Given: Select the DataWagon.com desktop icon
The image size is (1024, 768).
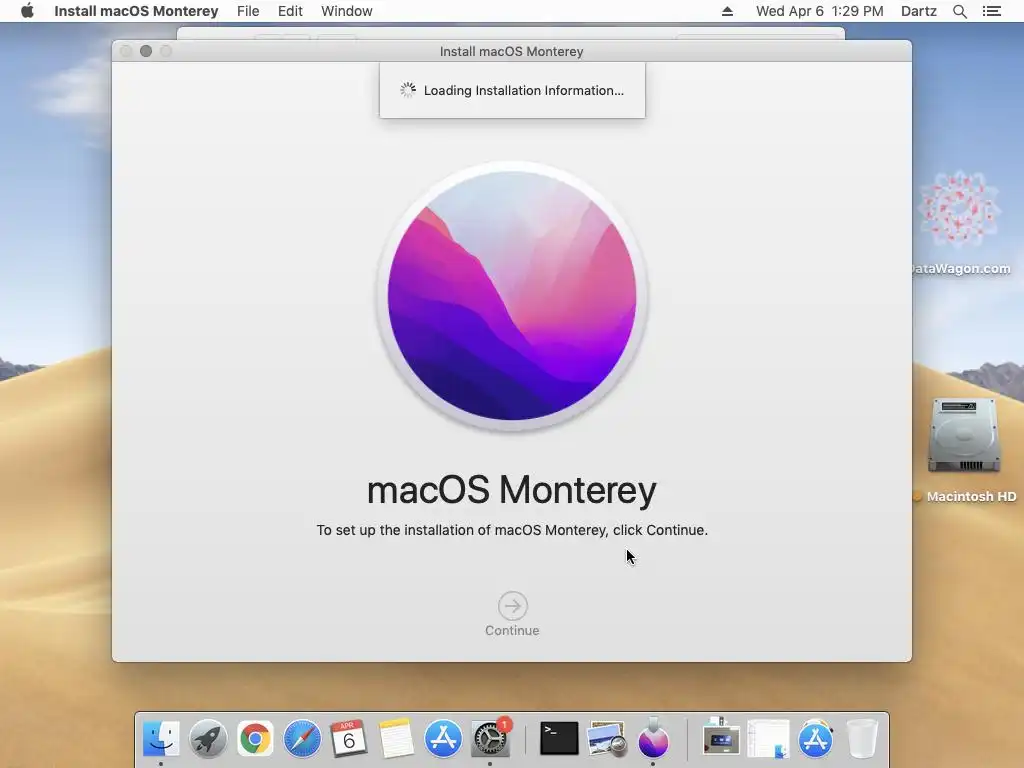Looking at the screenshot, I should pyautogui.click(x=959, y=209).
